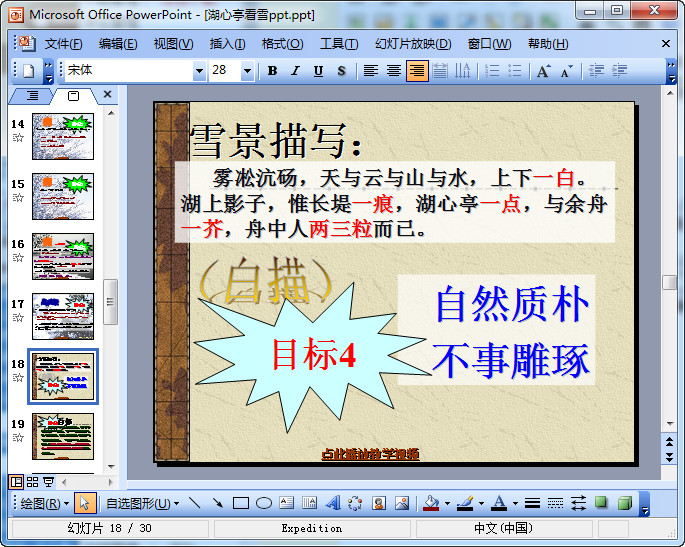This screenshot has width=685, height=547.
Task: Open the 绘图 drawing button menu
Action: click(44, 503)
